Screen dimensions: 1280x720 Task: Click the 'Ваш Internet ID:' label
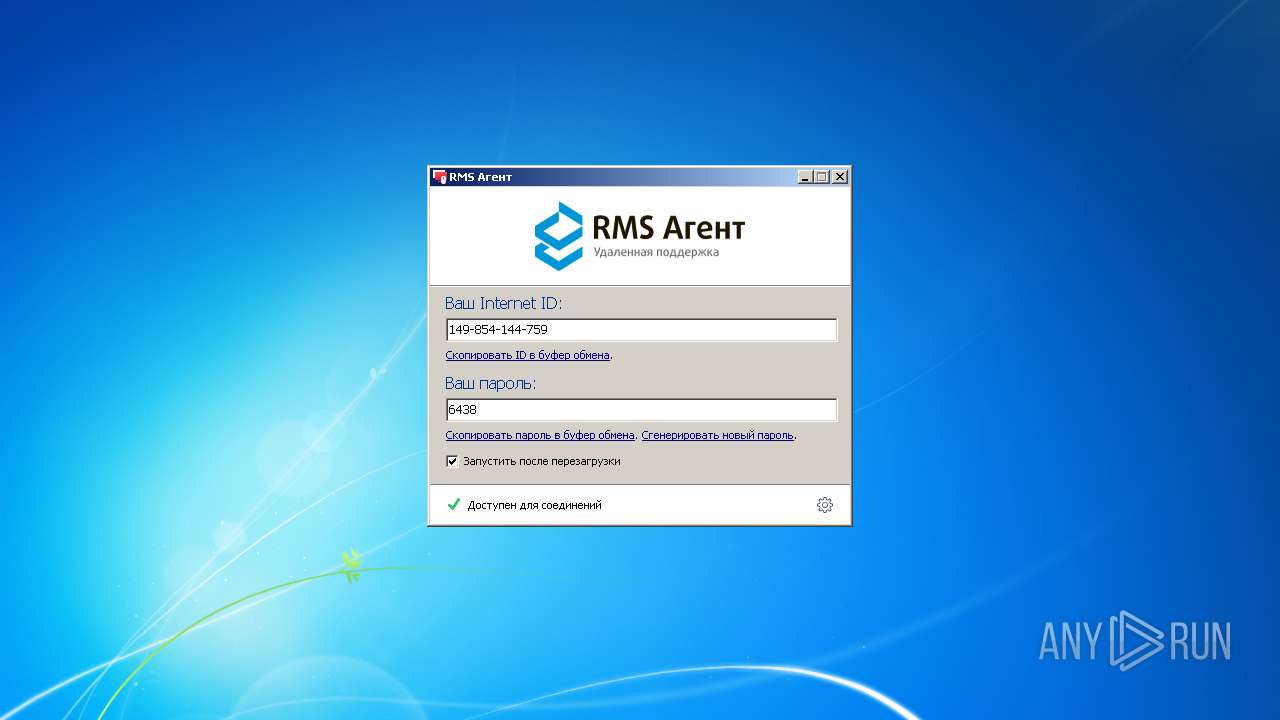click(x=504, y=303)
